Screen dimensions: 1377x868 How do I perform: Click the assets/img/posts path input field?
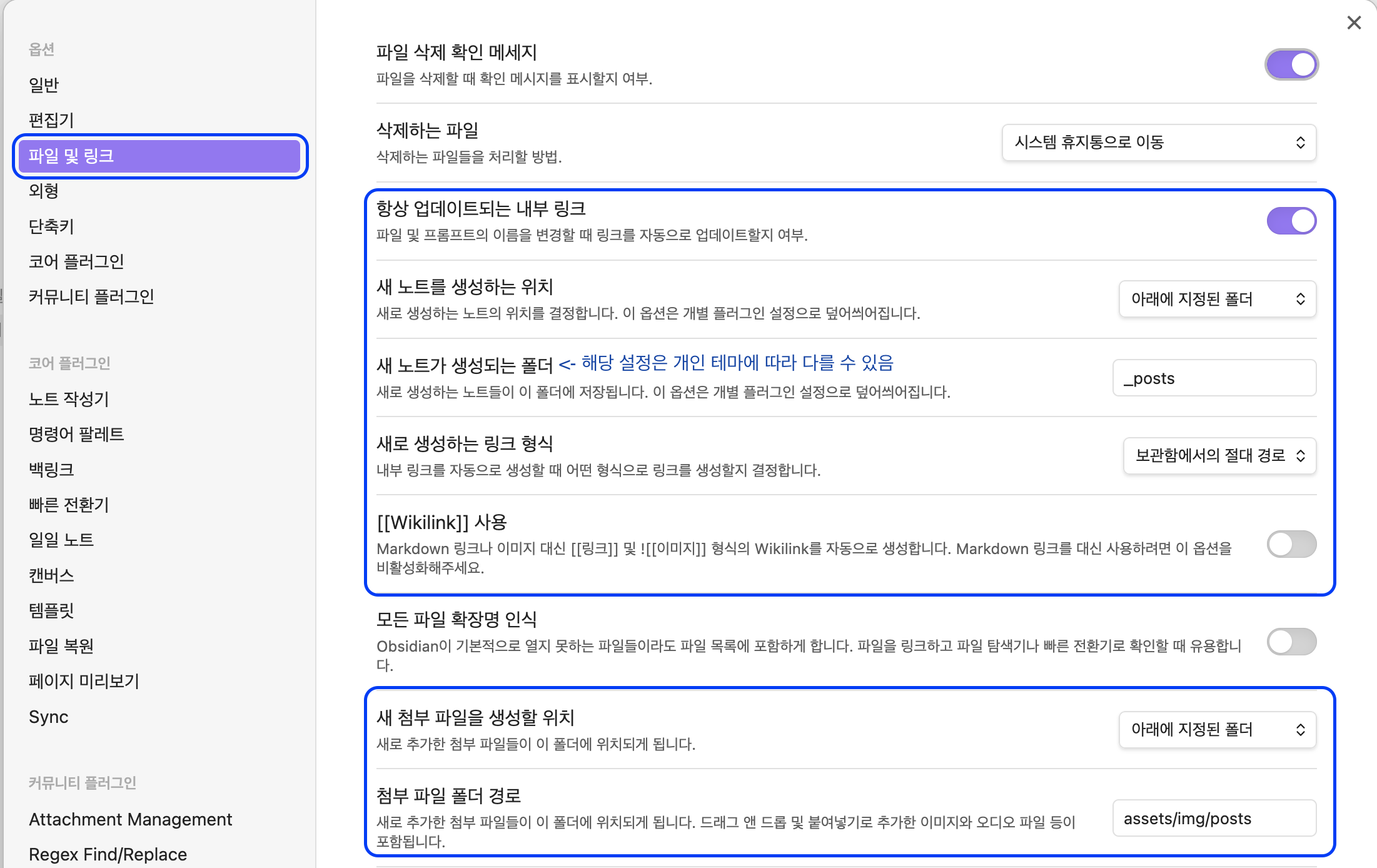pyautogui.click(x=1214, y=818)
